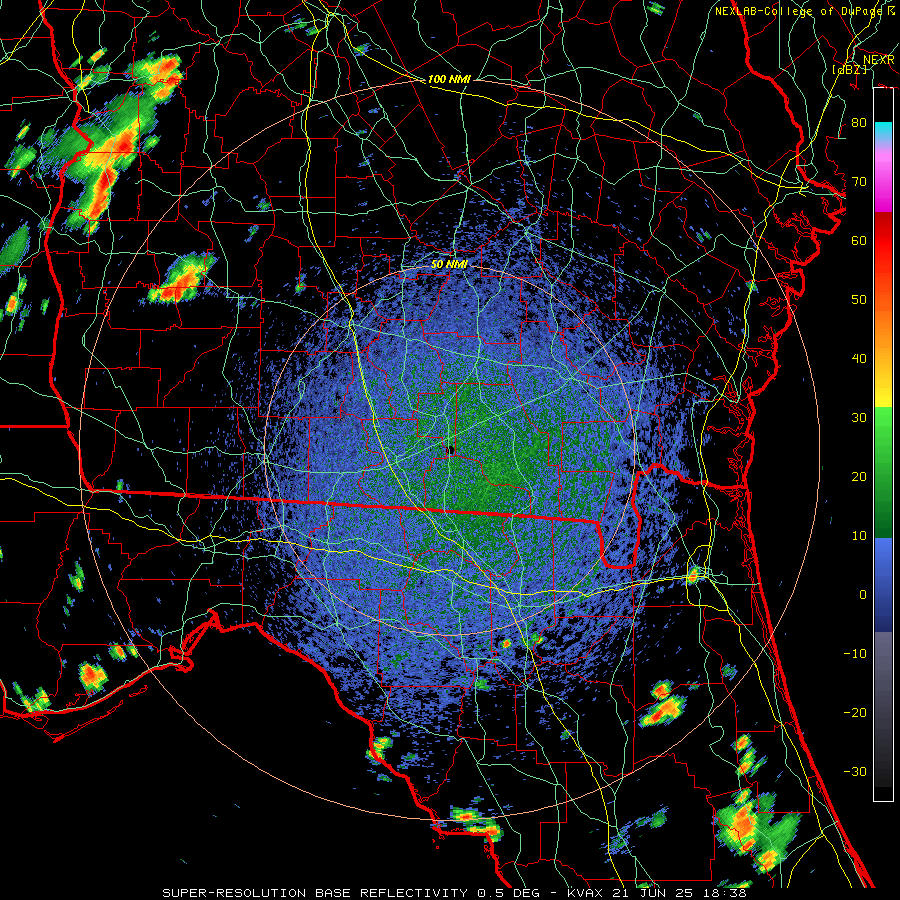Click the NEXR label above the color scale
This screenshot has height=900, width=900.
pyautogui.click(x=879, y=60)
